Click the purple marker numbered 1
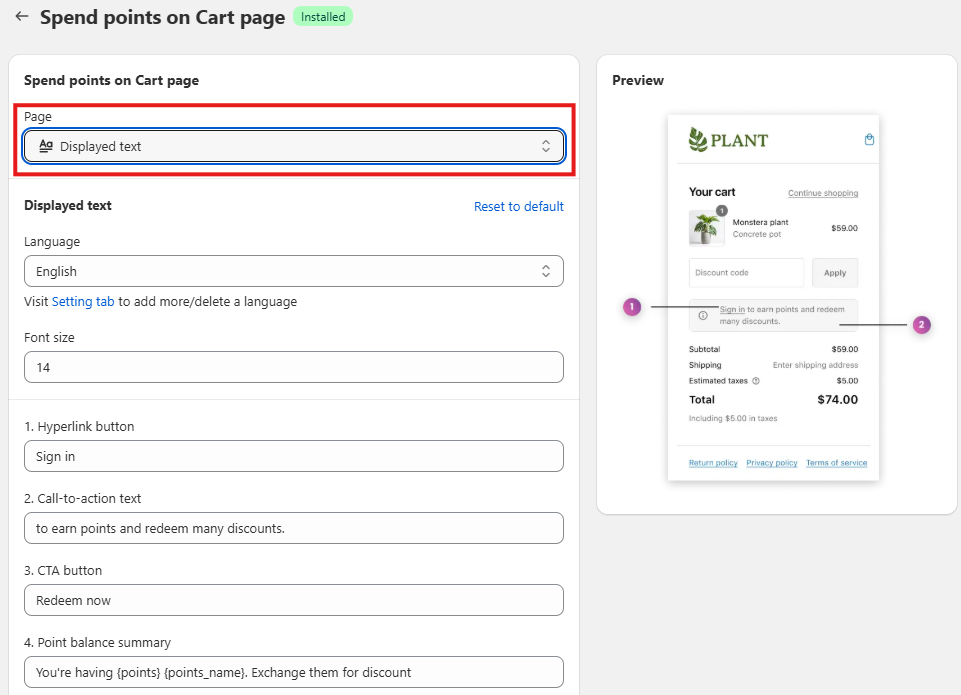The image size is (961, 695). coord(631,307)
